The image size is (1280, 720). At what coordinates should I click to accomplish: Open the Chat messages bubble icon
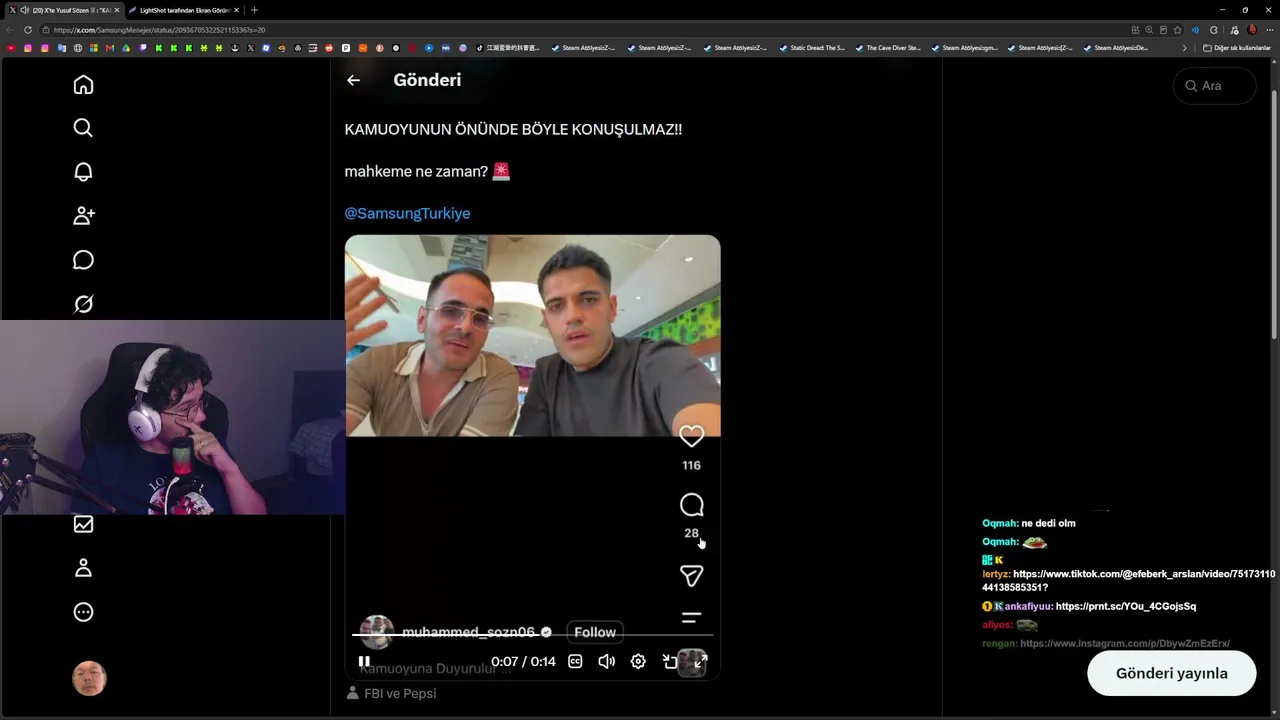click(83, 260)
